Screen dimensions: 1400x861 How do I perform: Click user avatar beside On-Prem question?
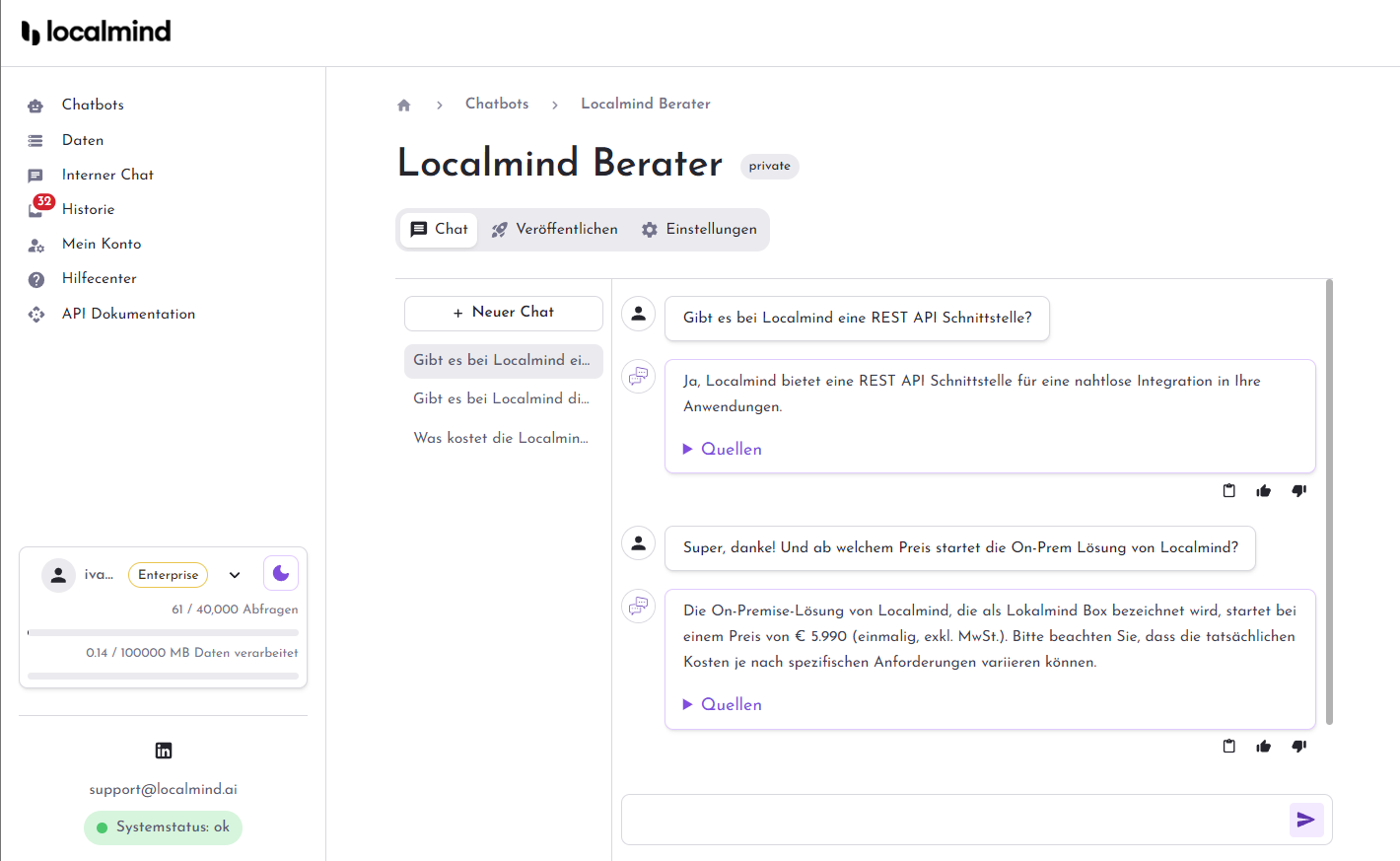[x=639, y=542]
